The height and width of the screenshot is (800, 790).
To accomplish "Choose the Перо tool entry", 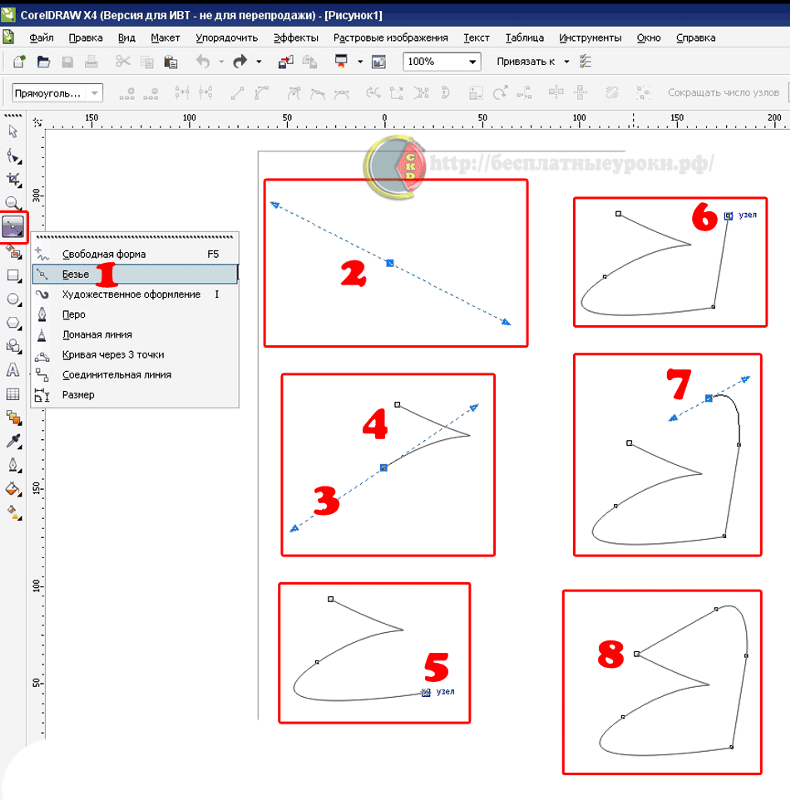I will coord(135,314).
